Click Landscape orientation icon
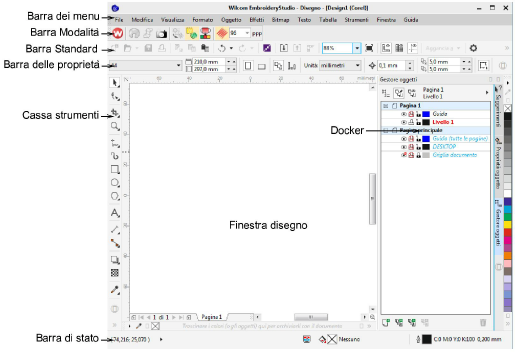The height and width of the screenshot is (363, 518). coord(262,66)
